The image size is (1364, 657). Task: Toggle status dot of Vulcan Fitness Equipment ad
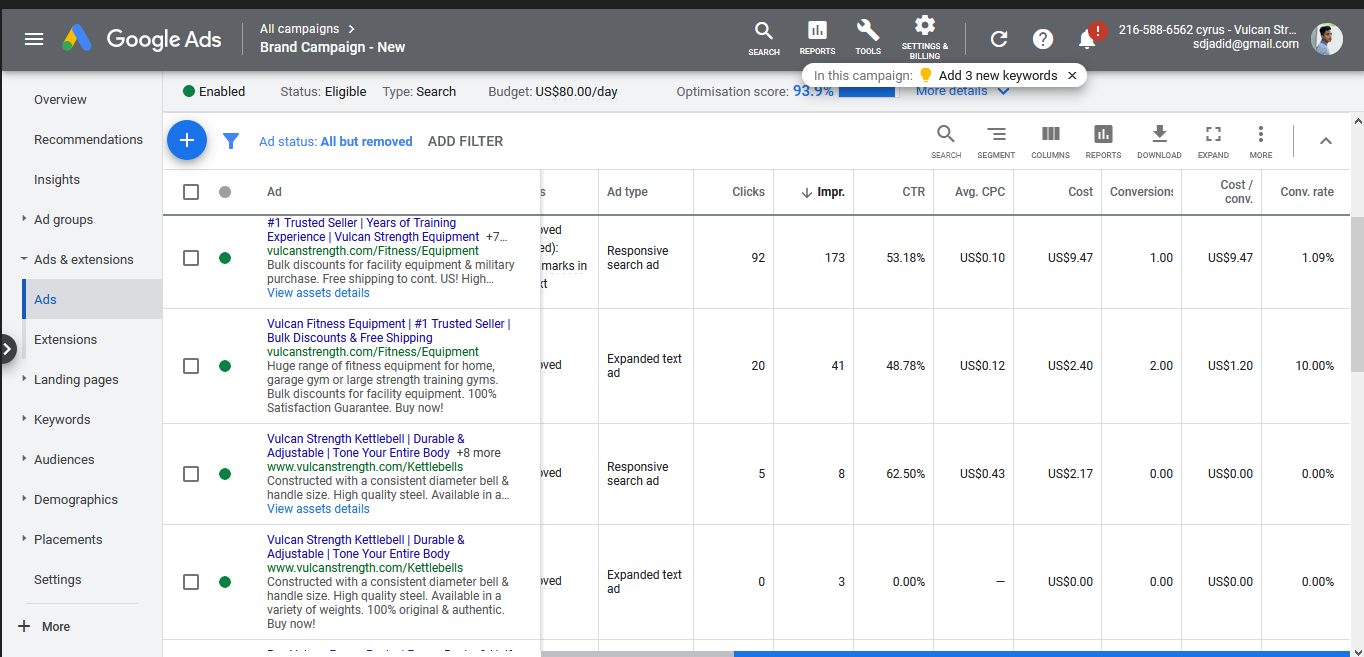[x=225, y=366]
